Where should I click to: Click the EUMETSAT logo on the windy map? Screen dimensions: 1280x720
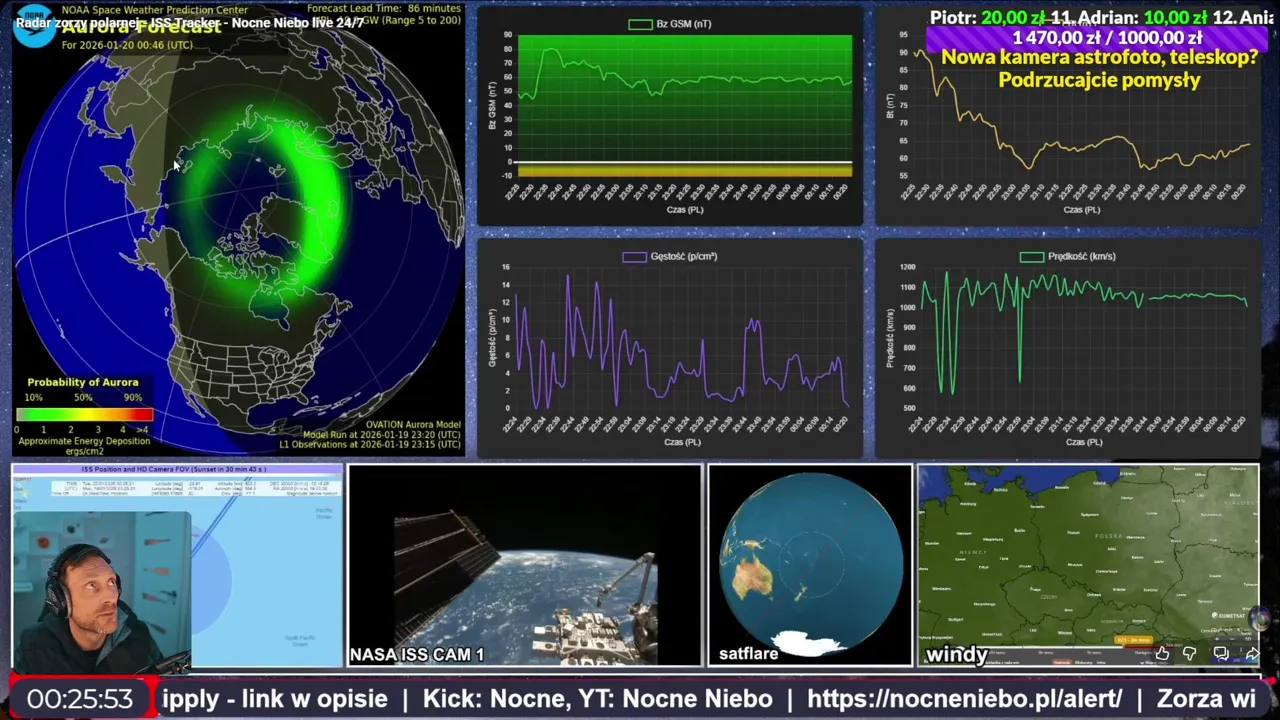[1228, 616]
